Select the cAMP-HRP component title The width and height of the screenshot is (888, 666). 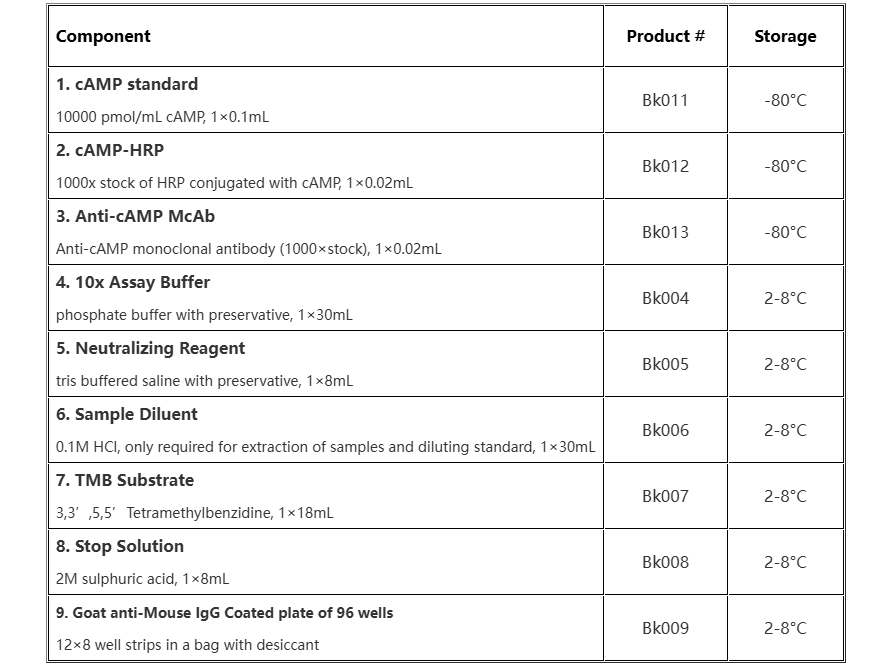[110, 151]
